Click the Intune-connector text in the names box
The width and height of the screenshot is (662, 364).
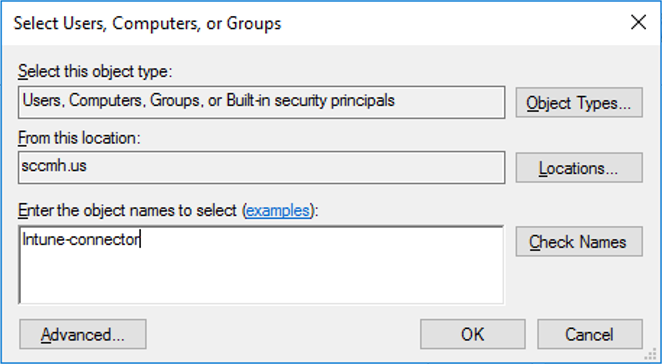pos(81,239)
